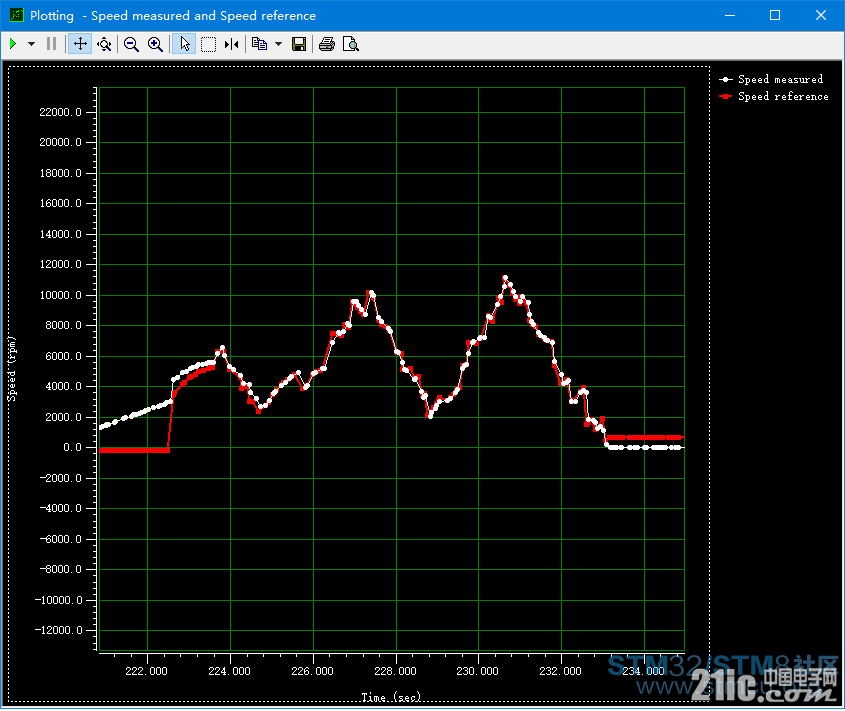Open the dropdown arrow beside the play button
Screen dimensions: 845x711
coord(31,44)
